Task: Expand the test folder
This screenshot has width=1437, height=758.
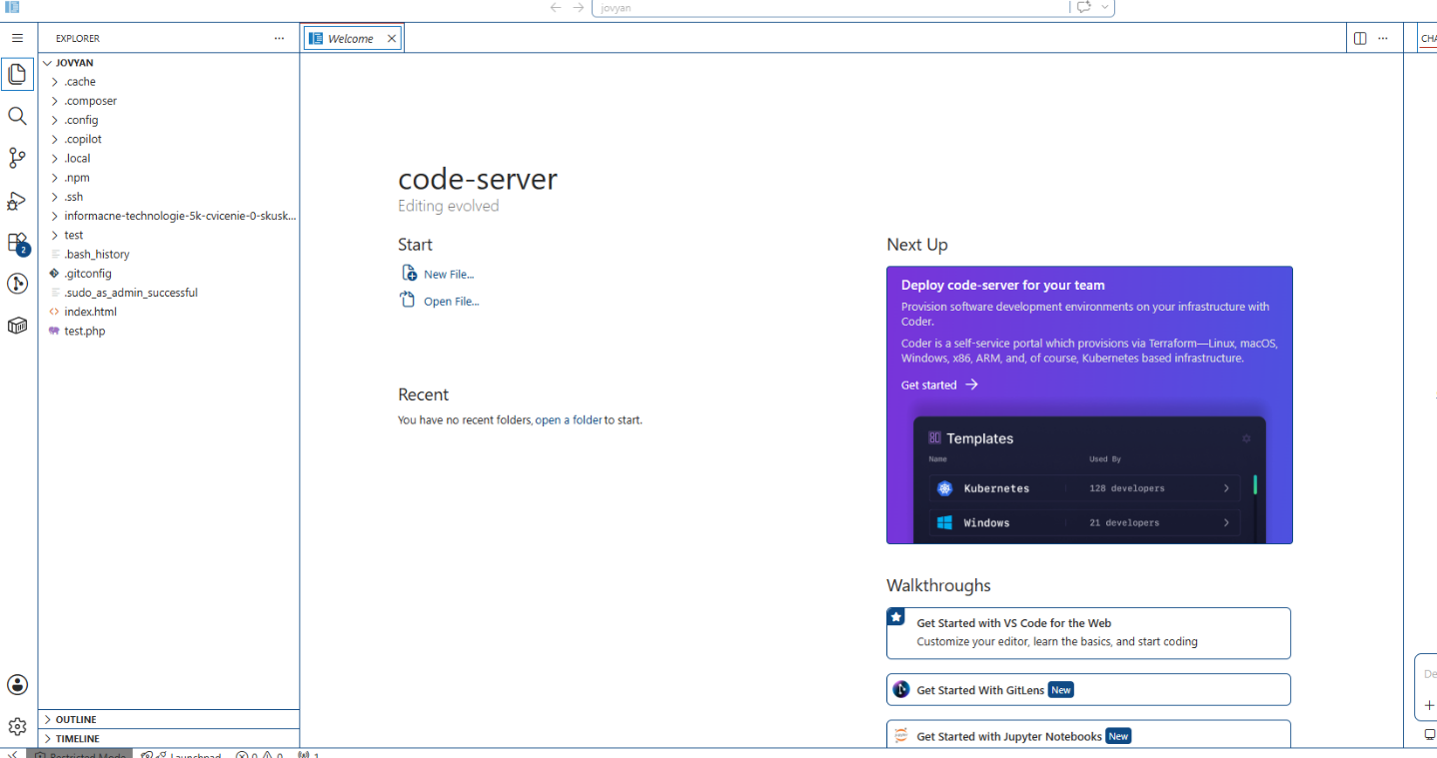Action: (x=168, y=235)
